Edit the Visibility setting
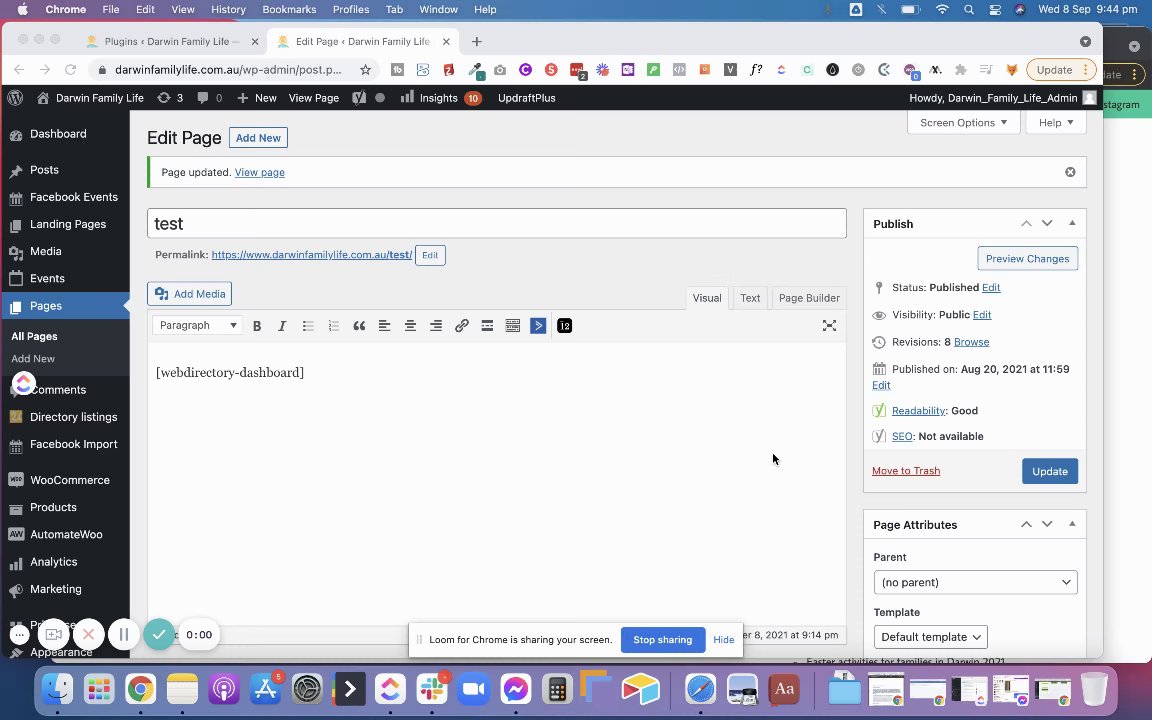1152x720 pixels. point(982,314)
